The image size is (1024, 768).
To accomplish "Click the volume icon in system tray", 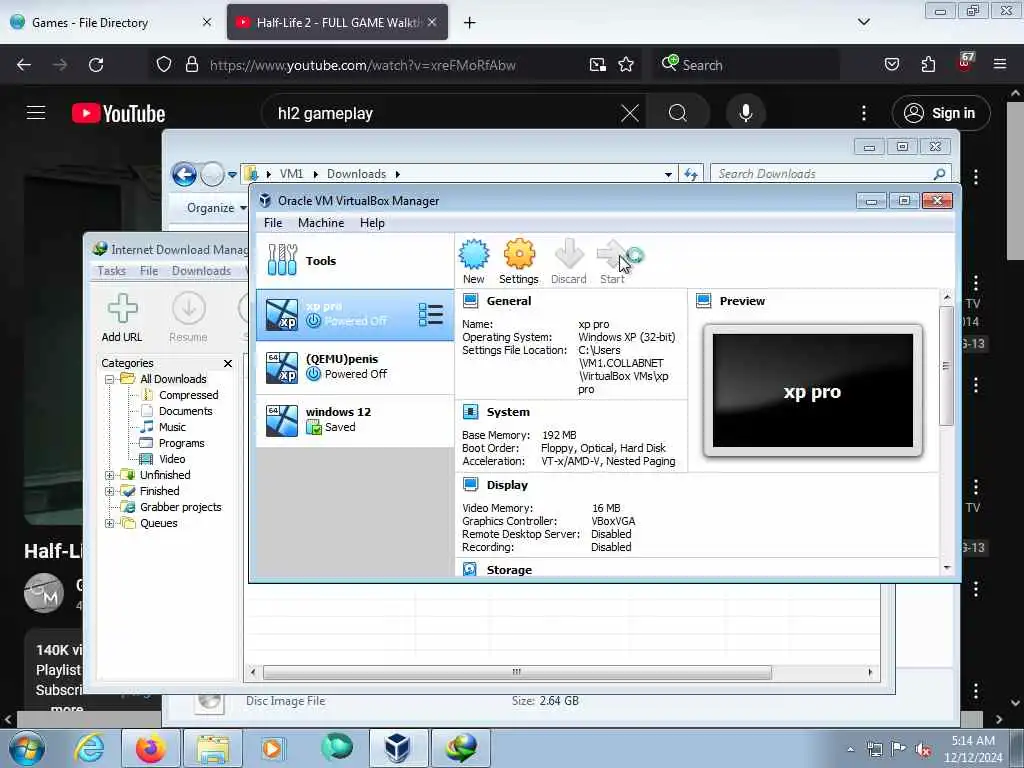I will 923,749.
